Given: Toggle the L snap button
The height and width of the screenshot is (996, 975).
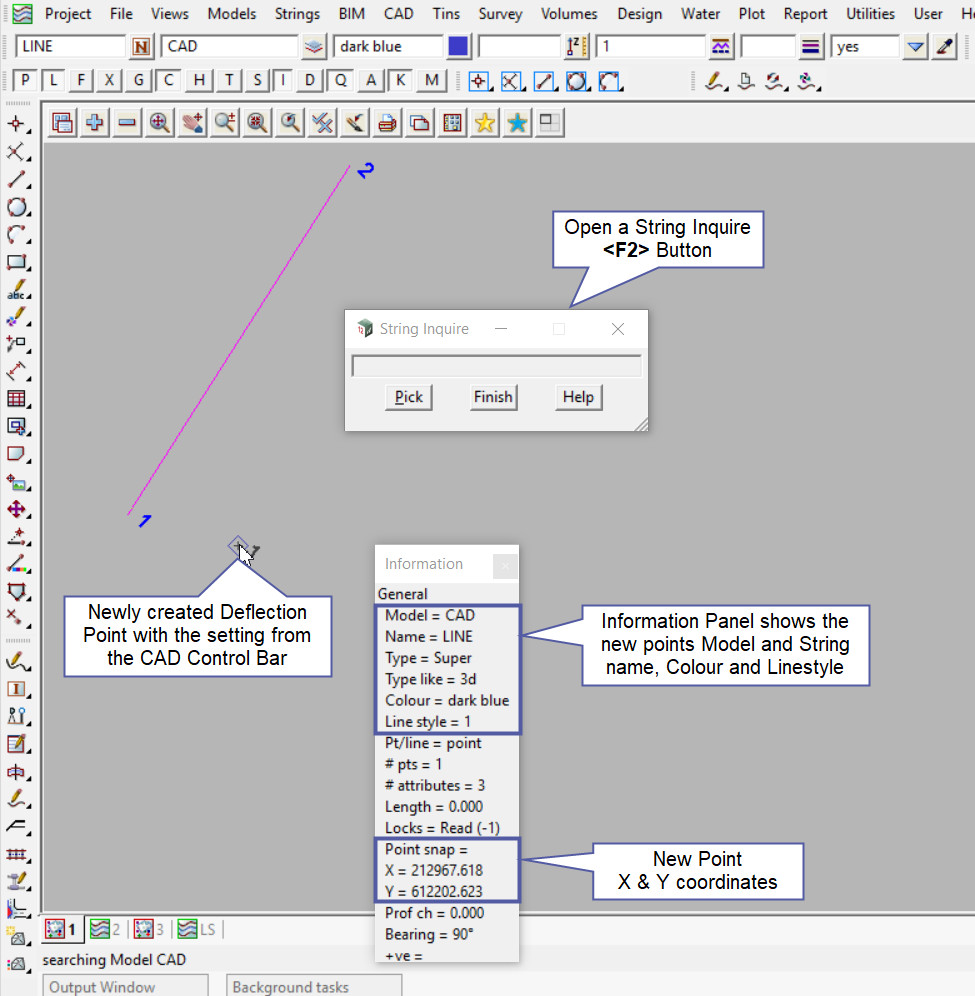Looking at the screenshot, I should pos(54,81).
